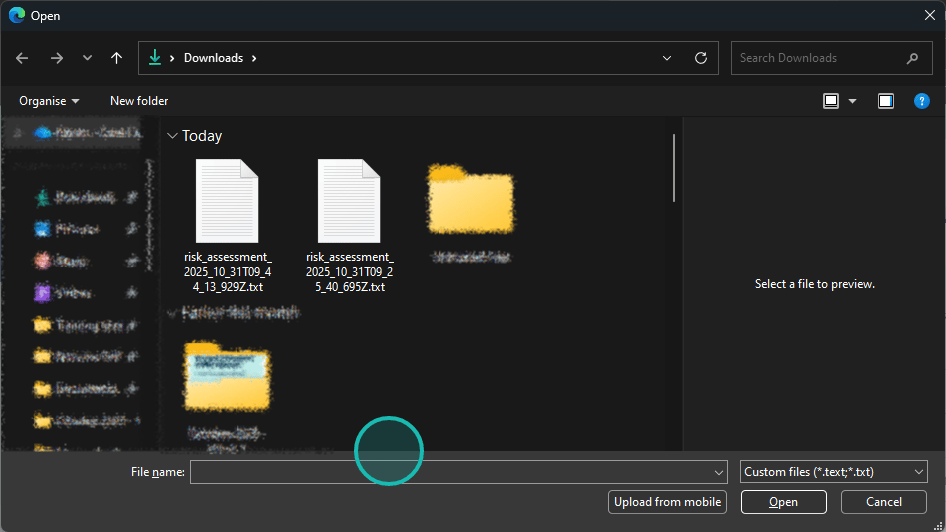Click the change view layout icon
Viewport: 946px width, 532px height.
(x=830, y=101)
